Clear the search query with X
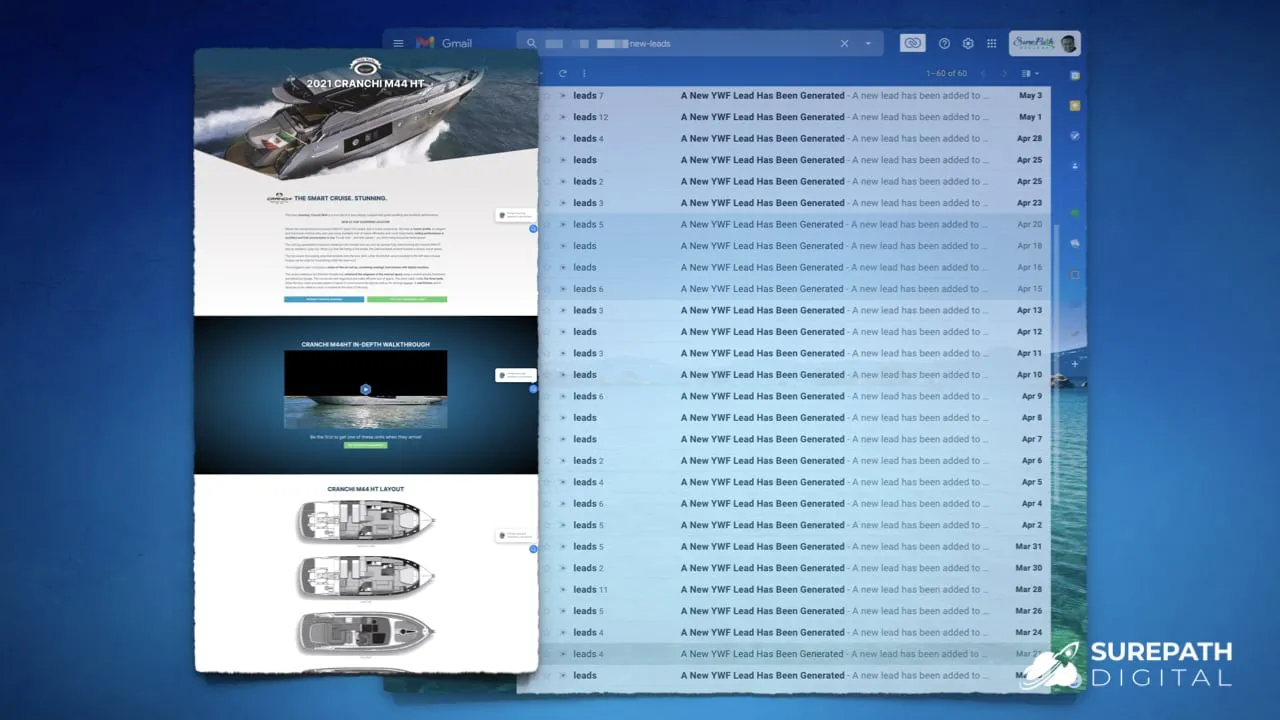The image size is (1280, 720). [844, 44]
